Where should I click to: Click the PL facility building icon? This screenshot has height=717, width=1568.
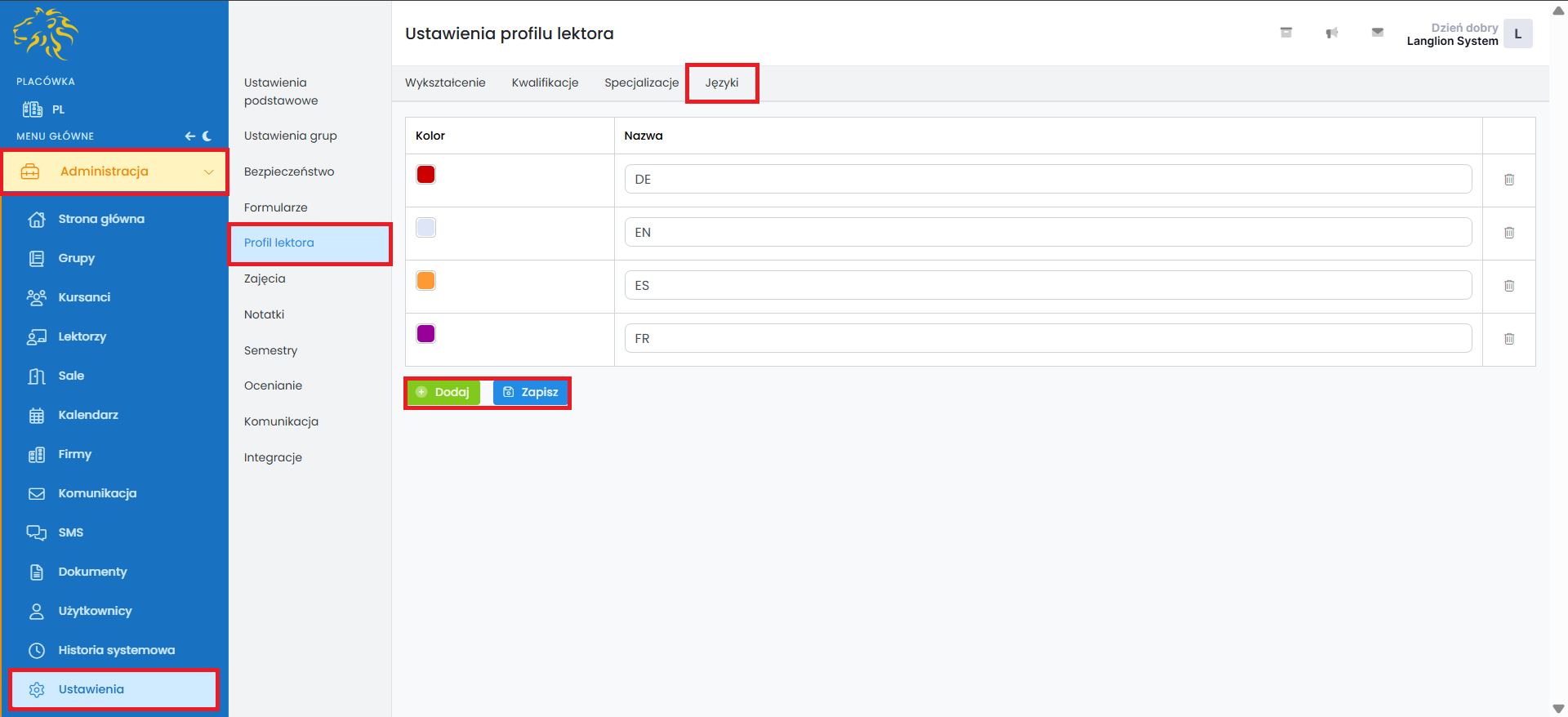click(x=33, y=109)
